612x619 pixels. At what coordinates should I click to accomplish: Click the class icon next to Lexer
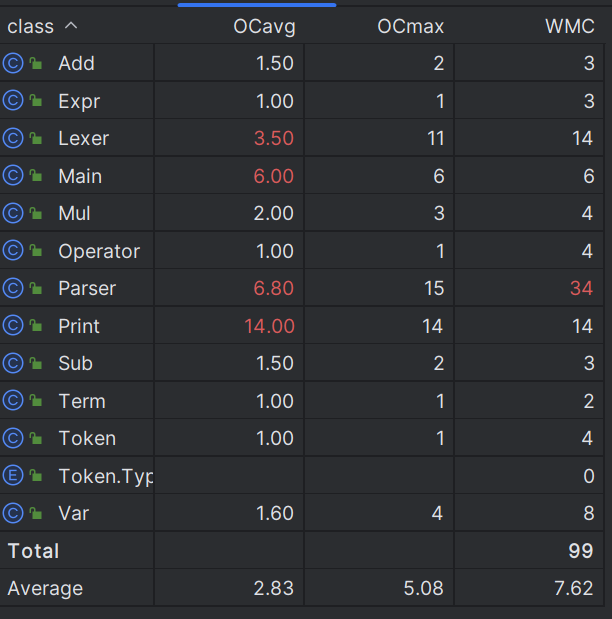pyautogui.click(x=13, y=138)
